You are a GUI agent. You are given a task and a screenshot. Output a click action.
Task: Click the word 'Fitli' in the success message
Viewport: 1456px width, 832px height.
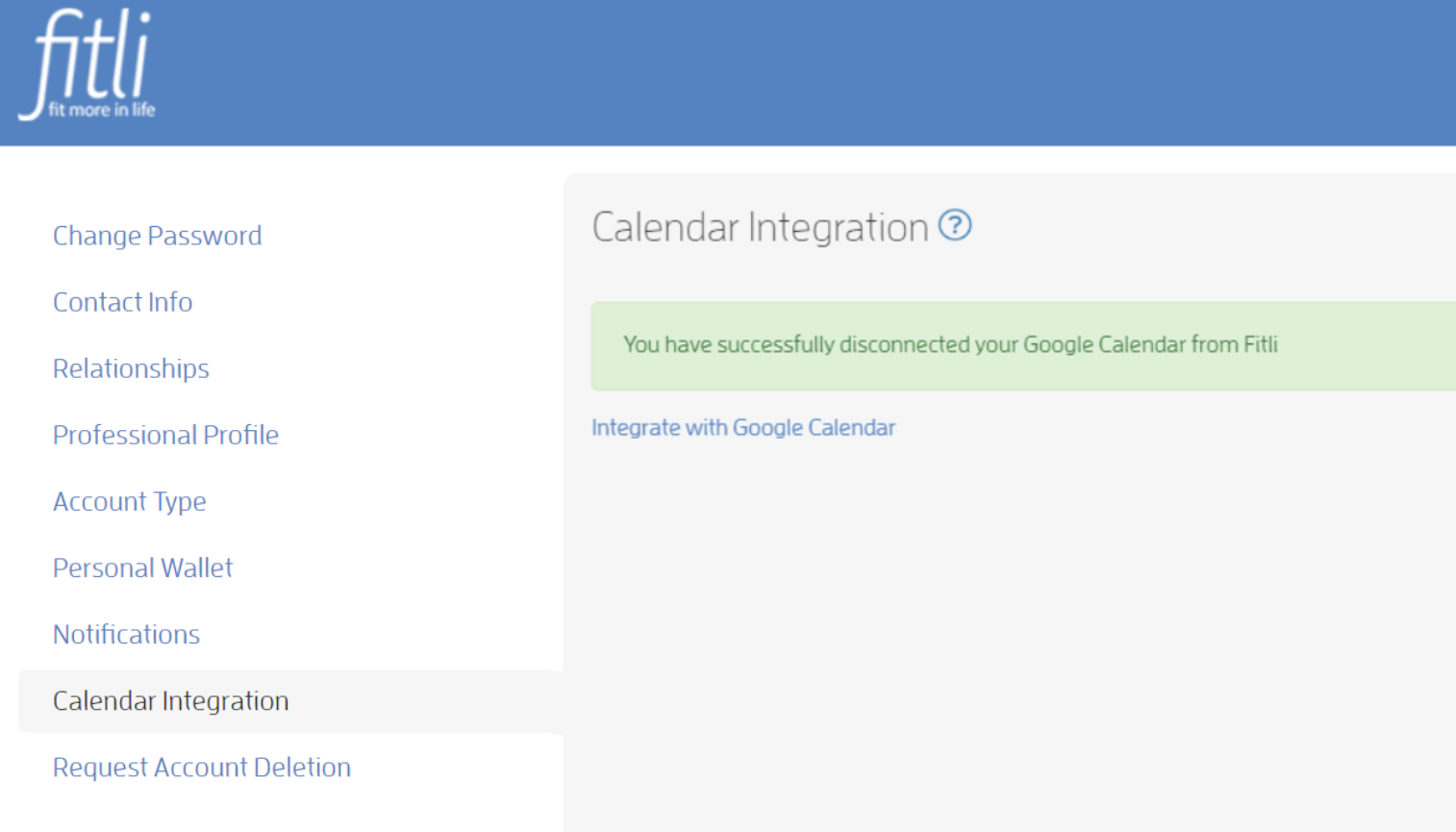pyautogui.click(x=1260, y=344)
